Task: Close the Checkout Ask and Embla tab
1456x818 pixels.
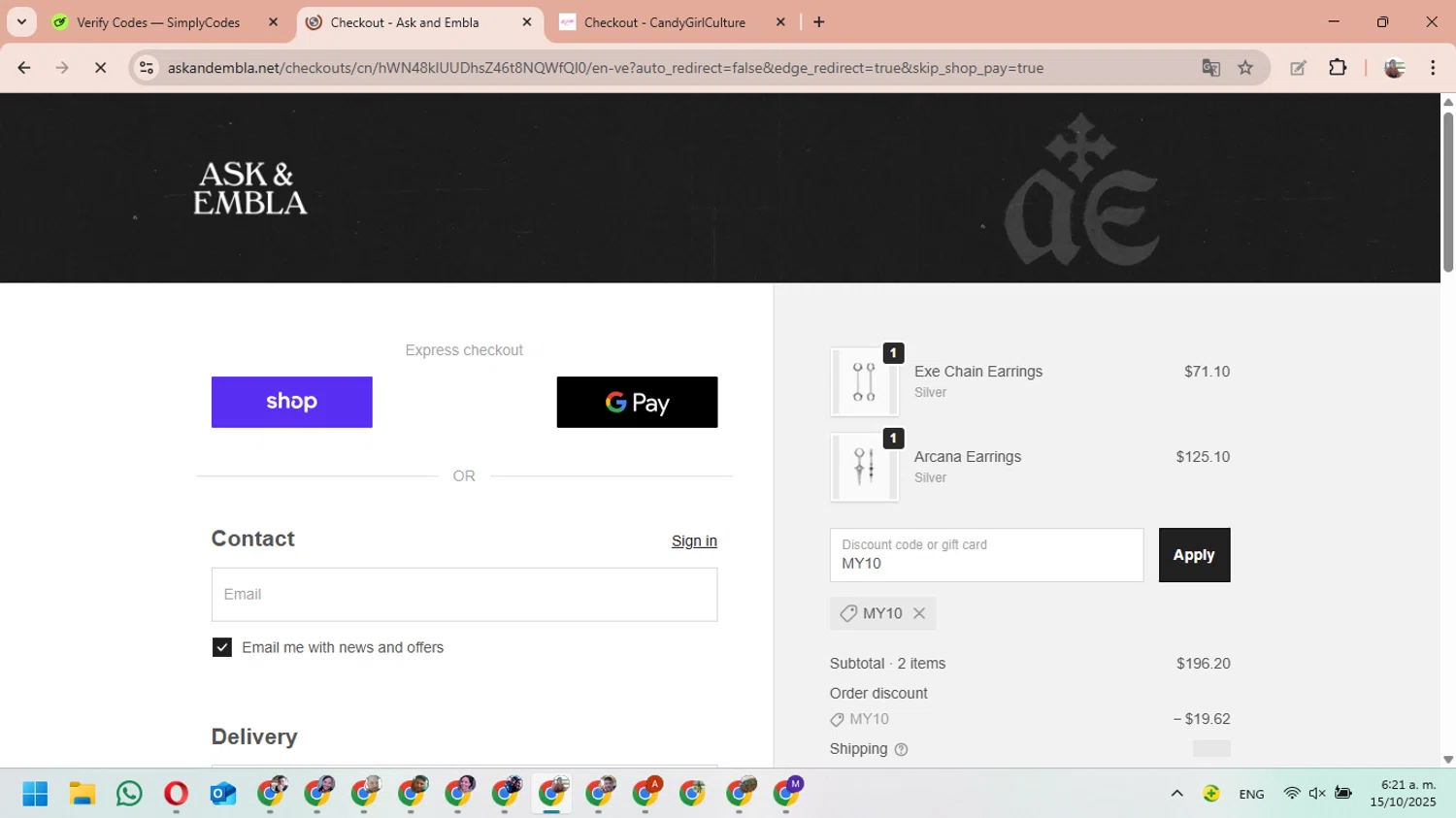Action: click(x=527, y=22)
